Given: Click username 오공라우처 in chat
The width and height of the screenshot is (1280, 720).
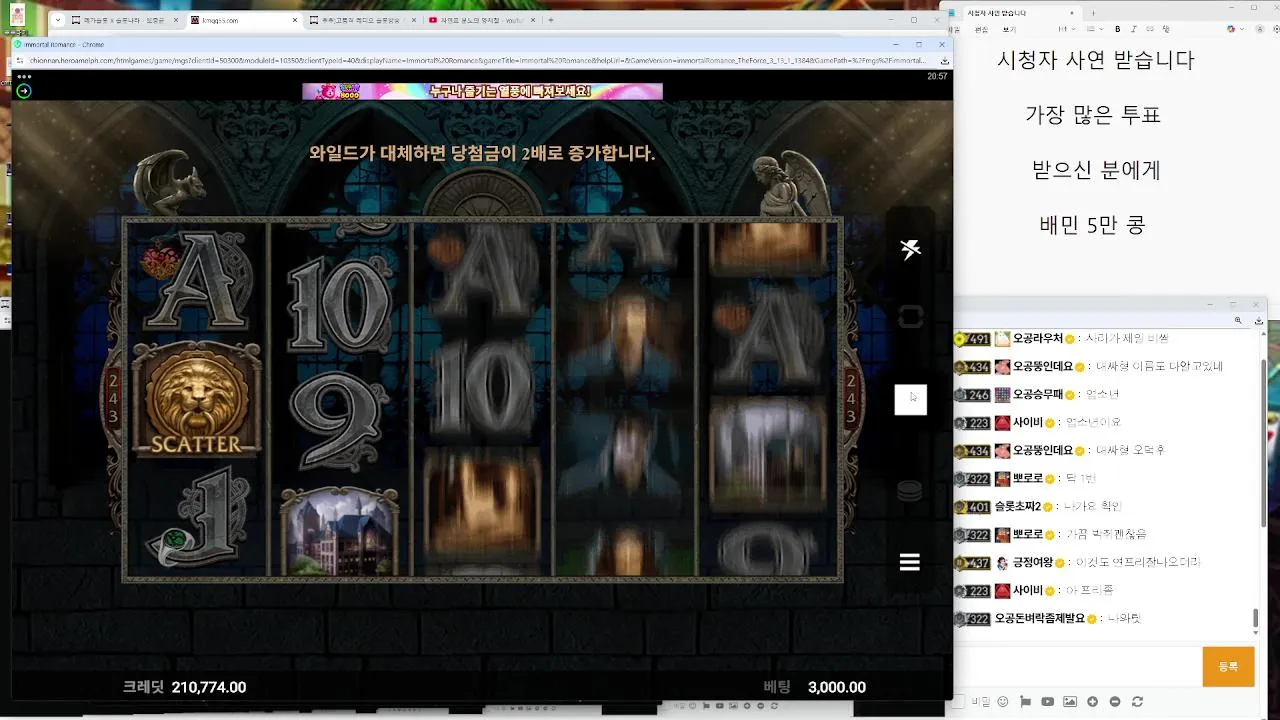Looking at the screenshot, I should point(1037,339).
